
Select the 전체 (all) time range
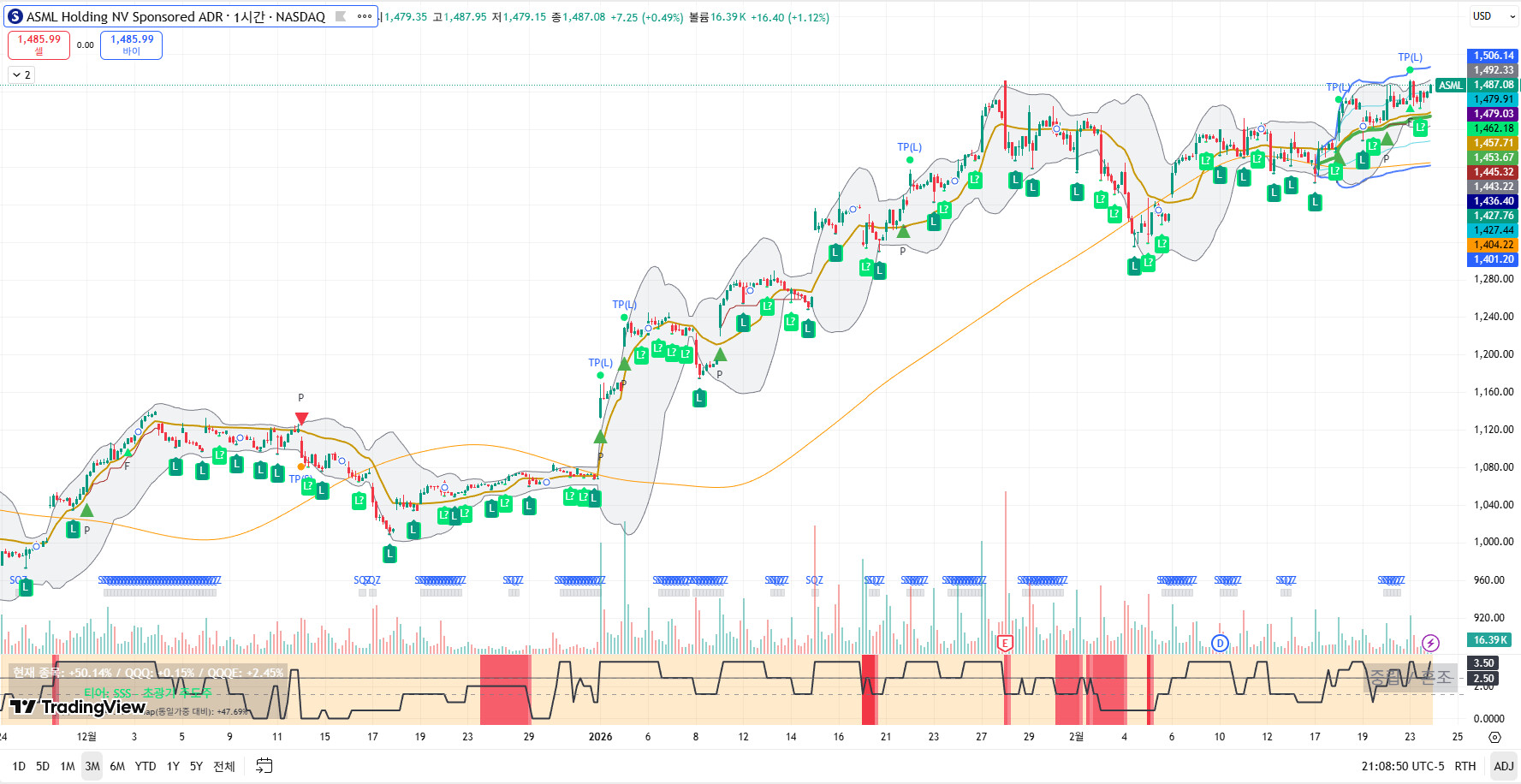click(x=224, y=766)
